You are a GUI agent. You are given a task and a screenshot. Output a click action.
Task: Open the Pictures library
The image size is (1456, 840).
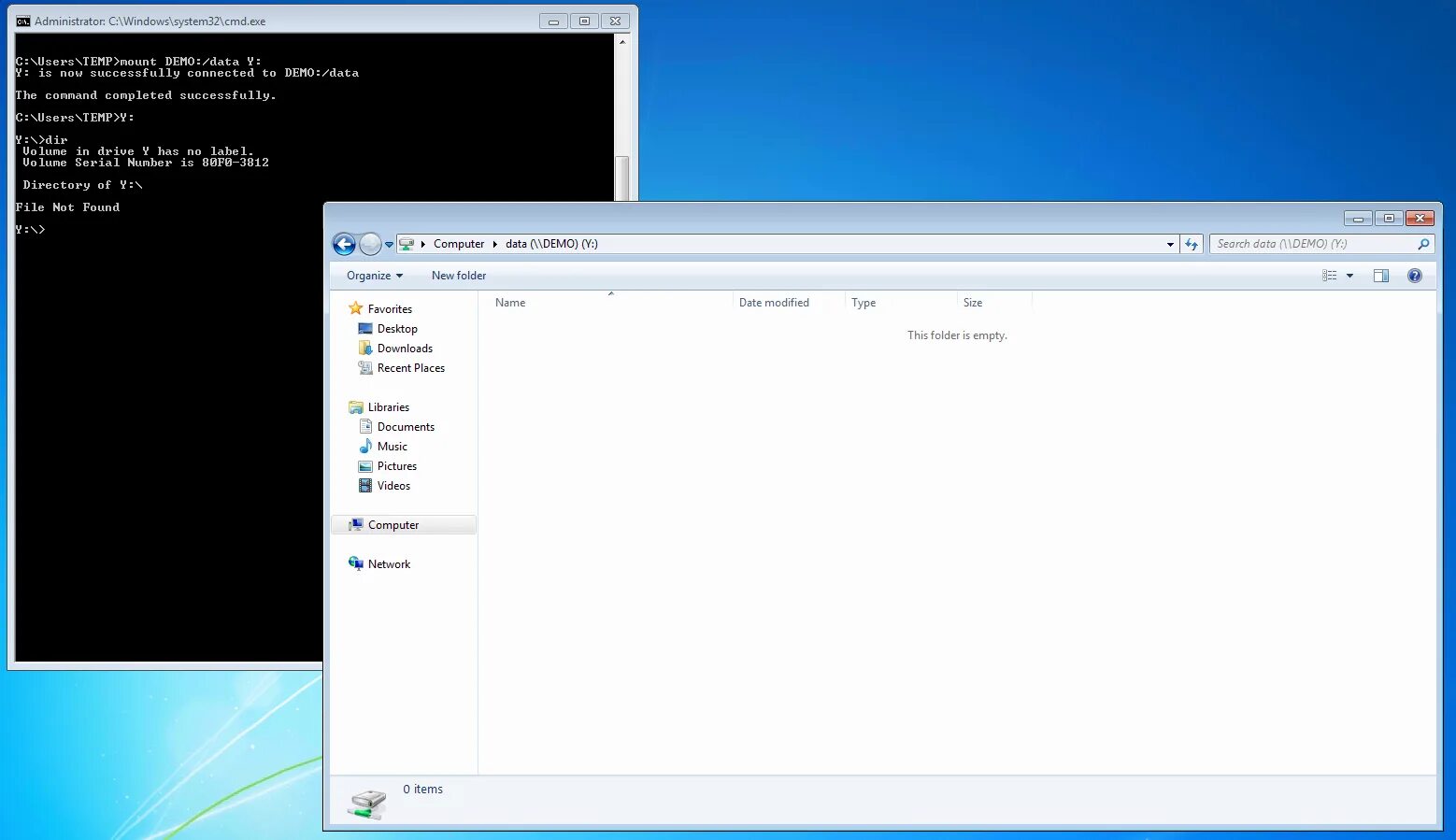pos(397,466)
